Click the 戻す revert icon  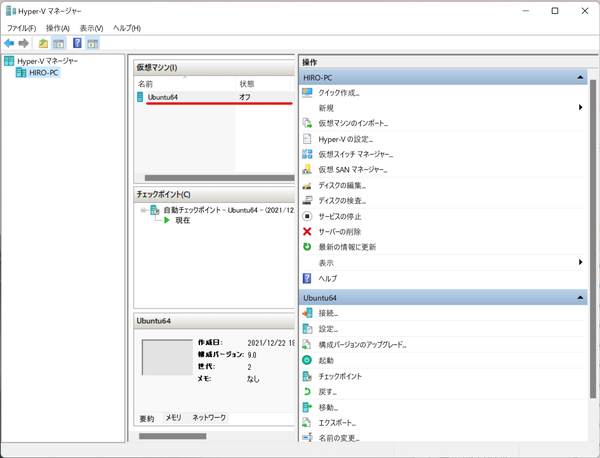[x=307, y=392]
